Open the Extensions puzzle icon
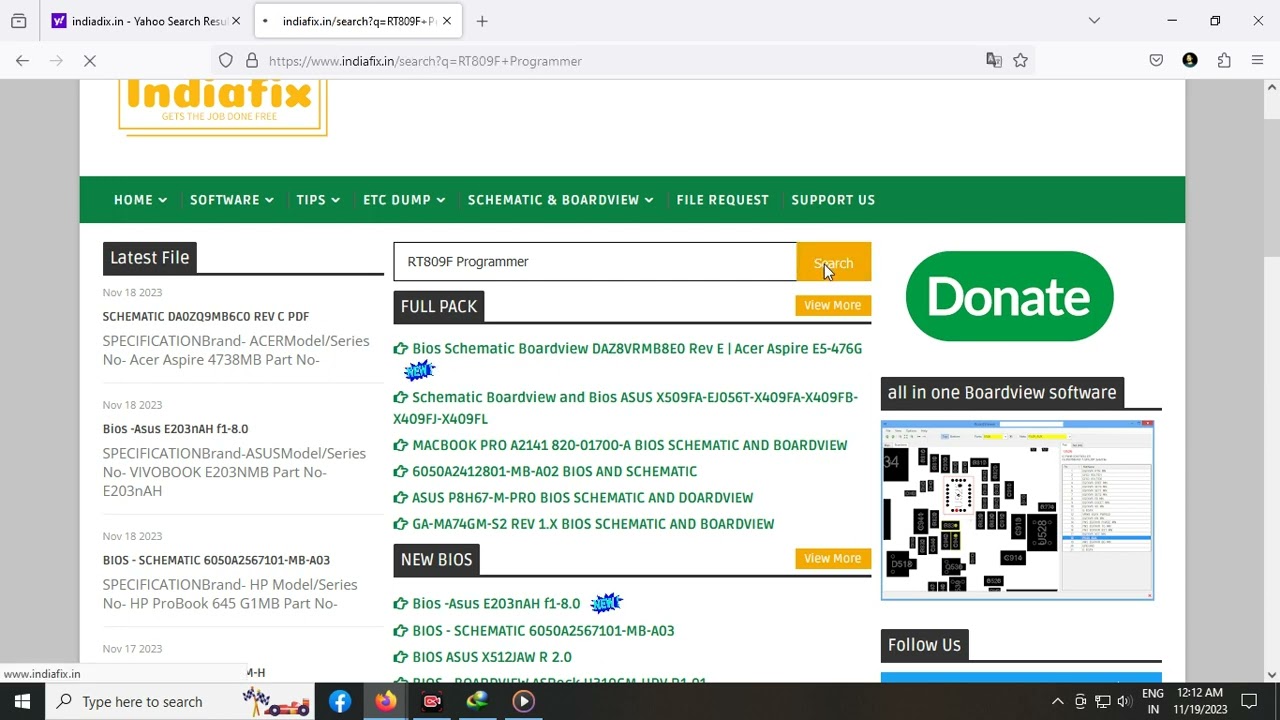The image size is (1280, 720). [x=1224, y=61]
